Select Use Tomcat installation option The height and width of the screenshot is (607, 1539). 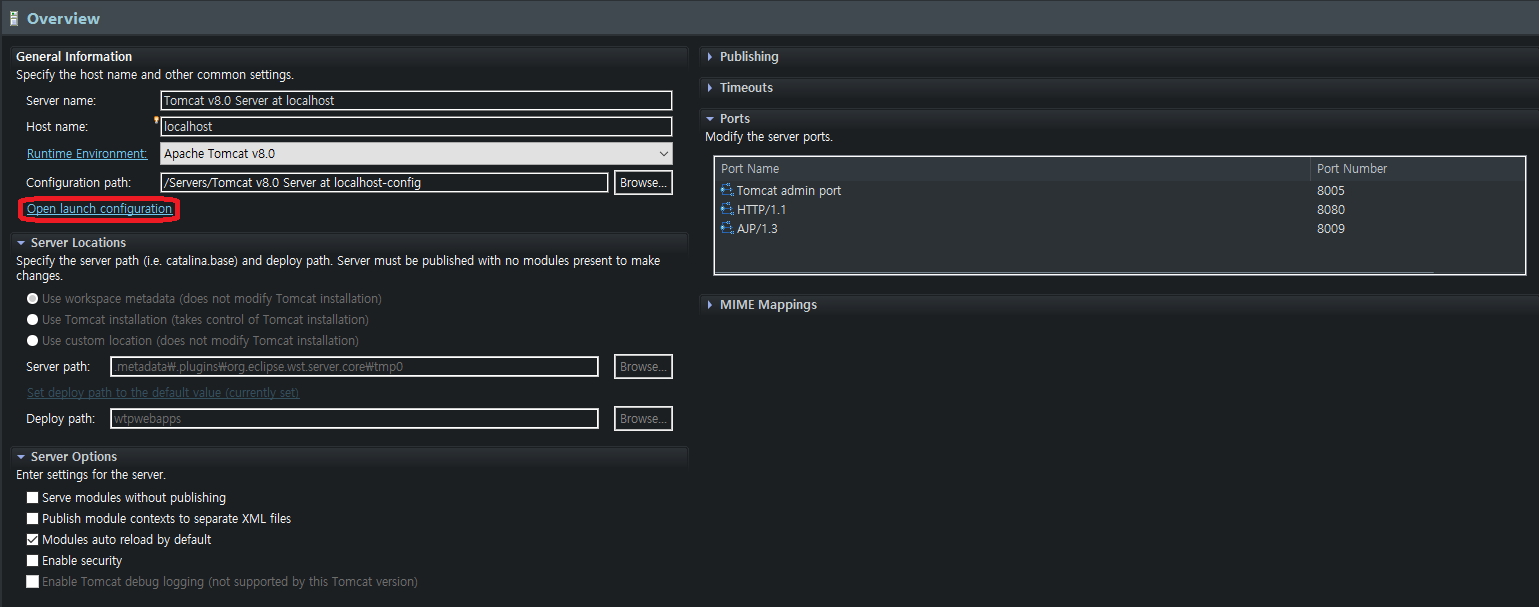(31, 318)
